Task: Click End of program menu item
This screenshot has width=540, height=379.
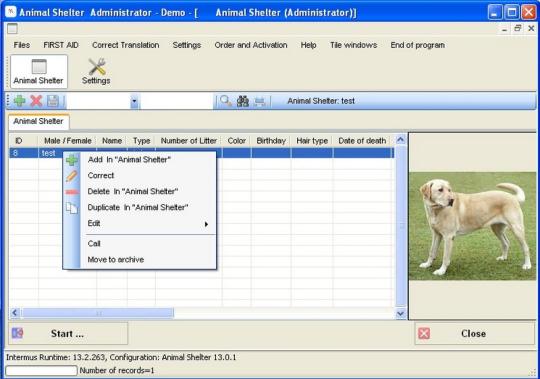Action: [x=417, y=45]
